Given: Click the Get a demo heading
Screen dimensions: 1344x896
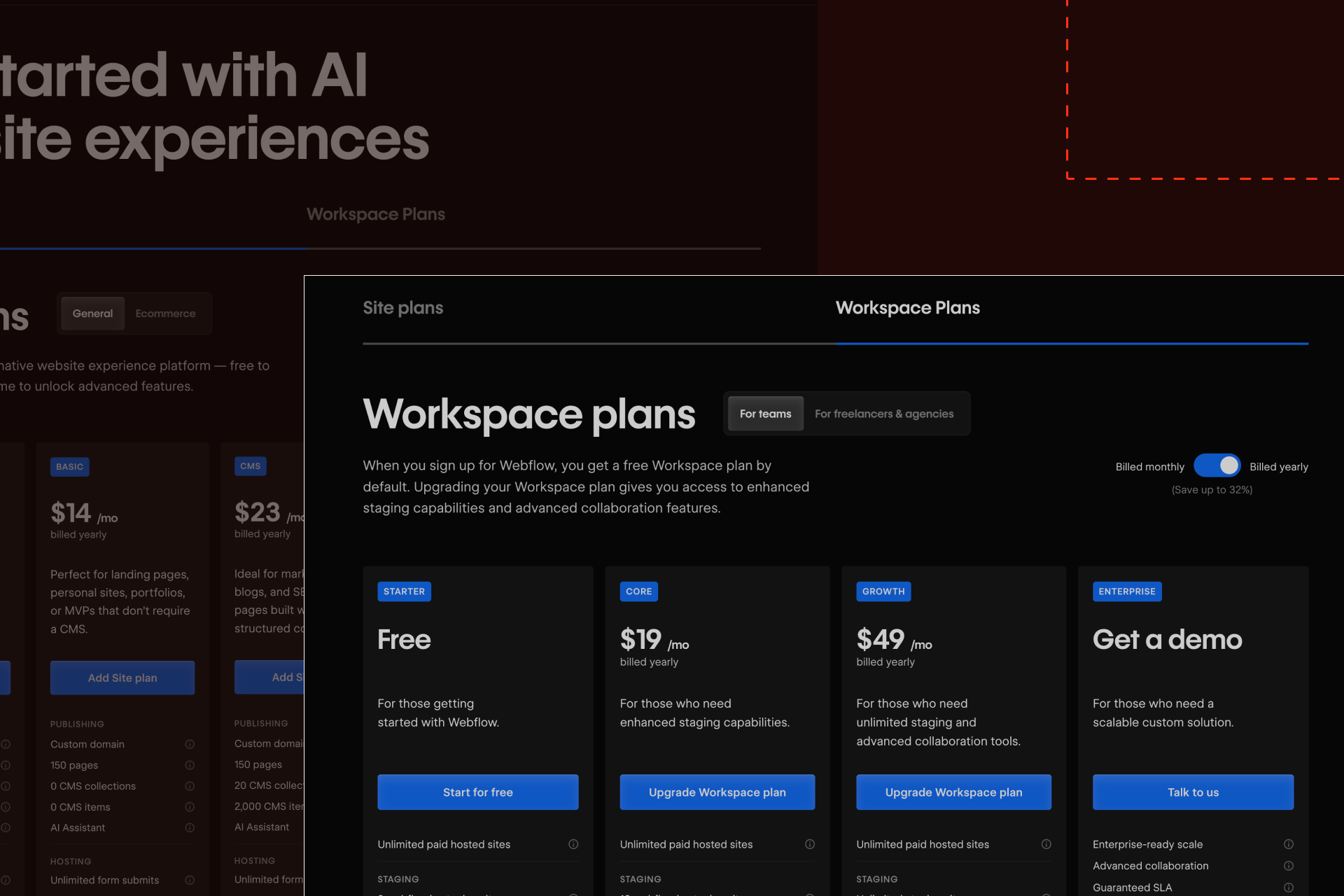Looking at the screenshot, I should pos(1167,639).
